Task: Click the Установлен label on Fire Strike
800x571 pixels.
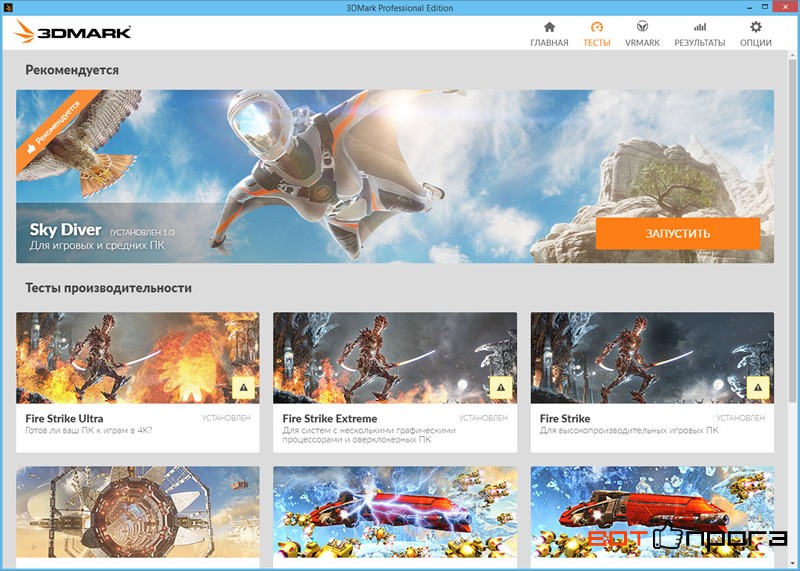Action: [740, 418]
